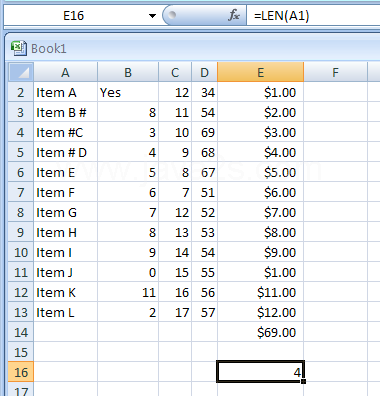Viewport: 380px width, 396px height.
Task: Select column A header
Action: click(x=65, y=72)
